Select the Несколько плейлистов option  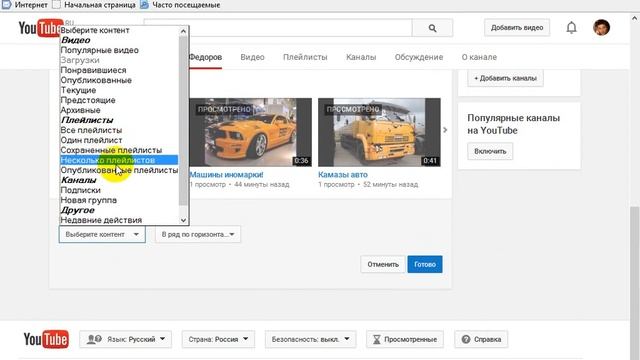[x=119, y=160]
